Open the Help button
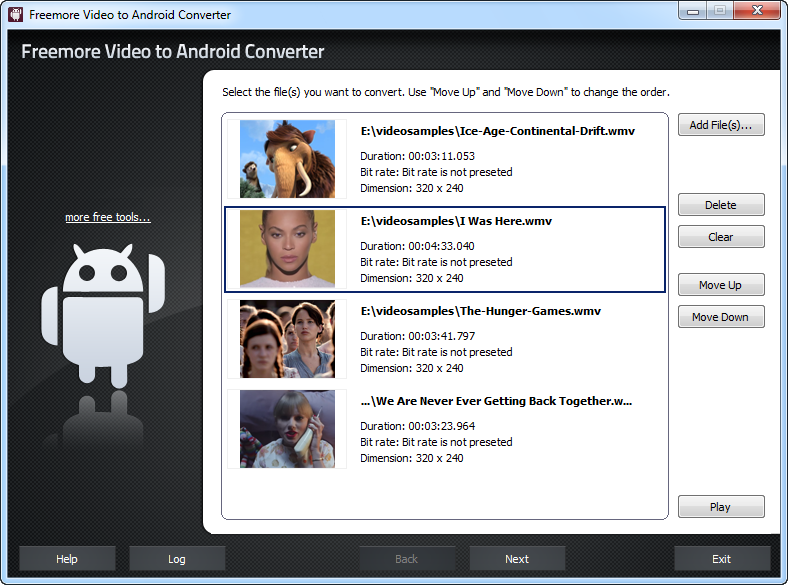Screen dimensions: 788x585 [x=67, y=559]
